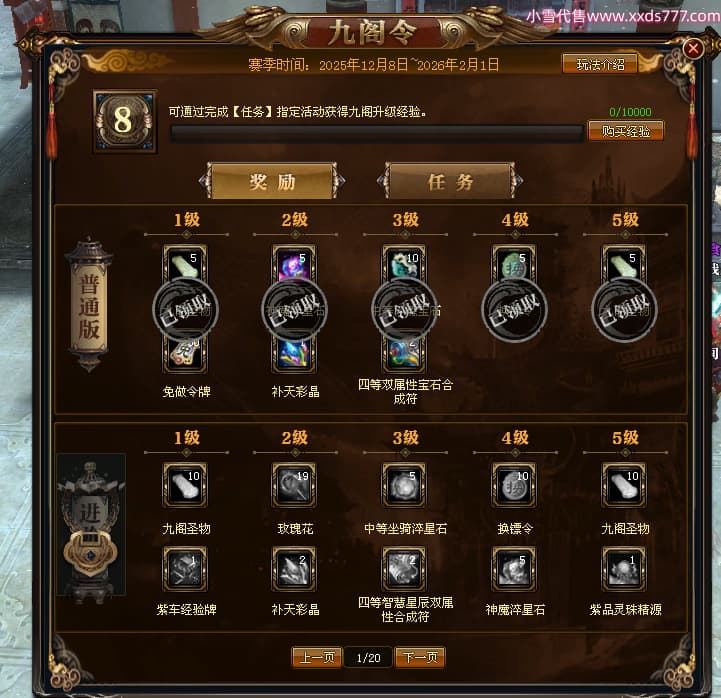Select the level 5 九阁圣物 advanced reward

[624, 485]
